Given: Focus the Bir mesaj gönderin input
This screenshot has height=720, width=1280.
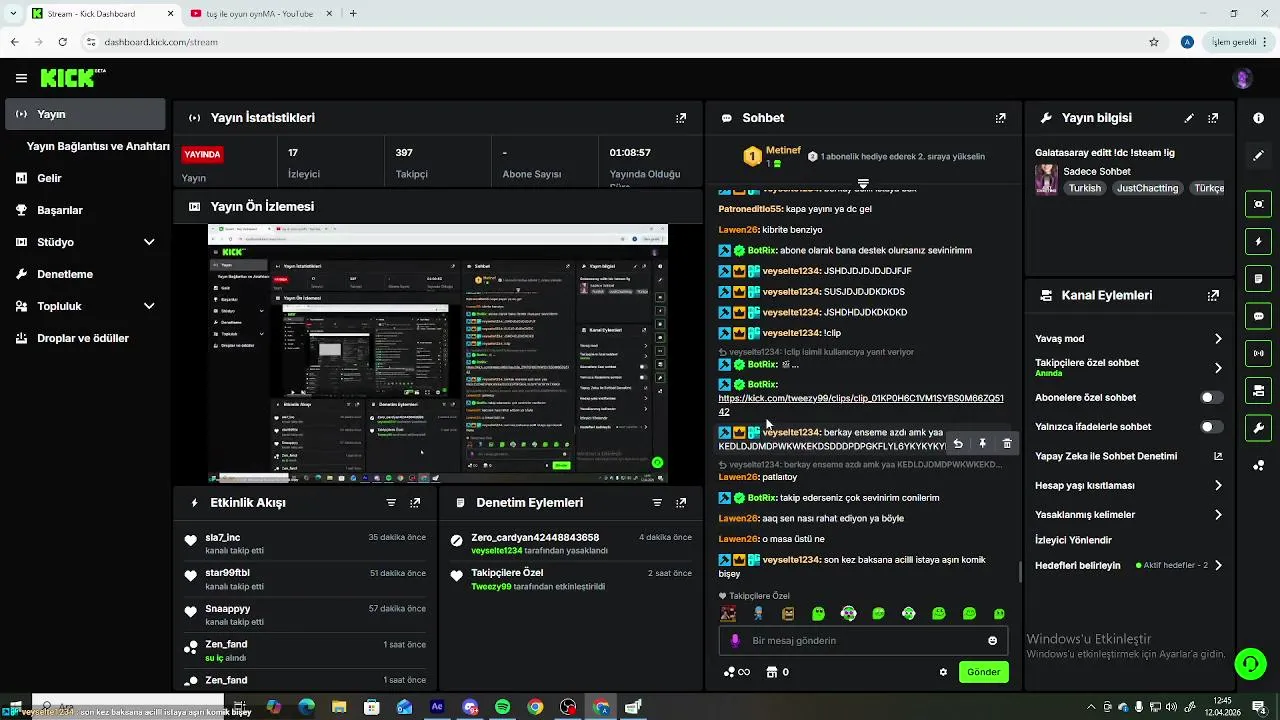Looking at the screenshot, I should (x=863, y=641).
